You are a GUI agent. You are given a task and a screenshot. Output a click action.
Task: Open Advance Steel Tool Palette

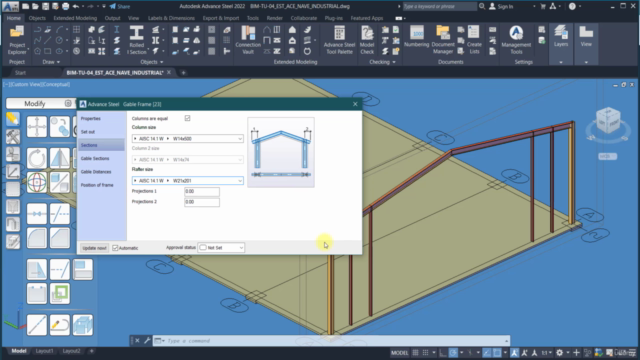coord(339,40)
